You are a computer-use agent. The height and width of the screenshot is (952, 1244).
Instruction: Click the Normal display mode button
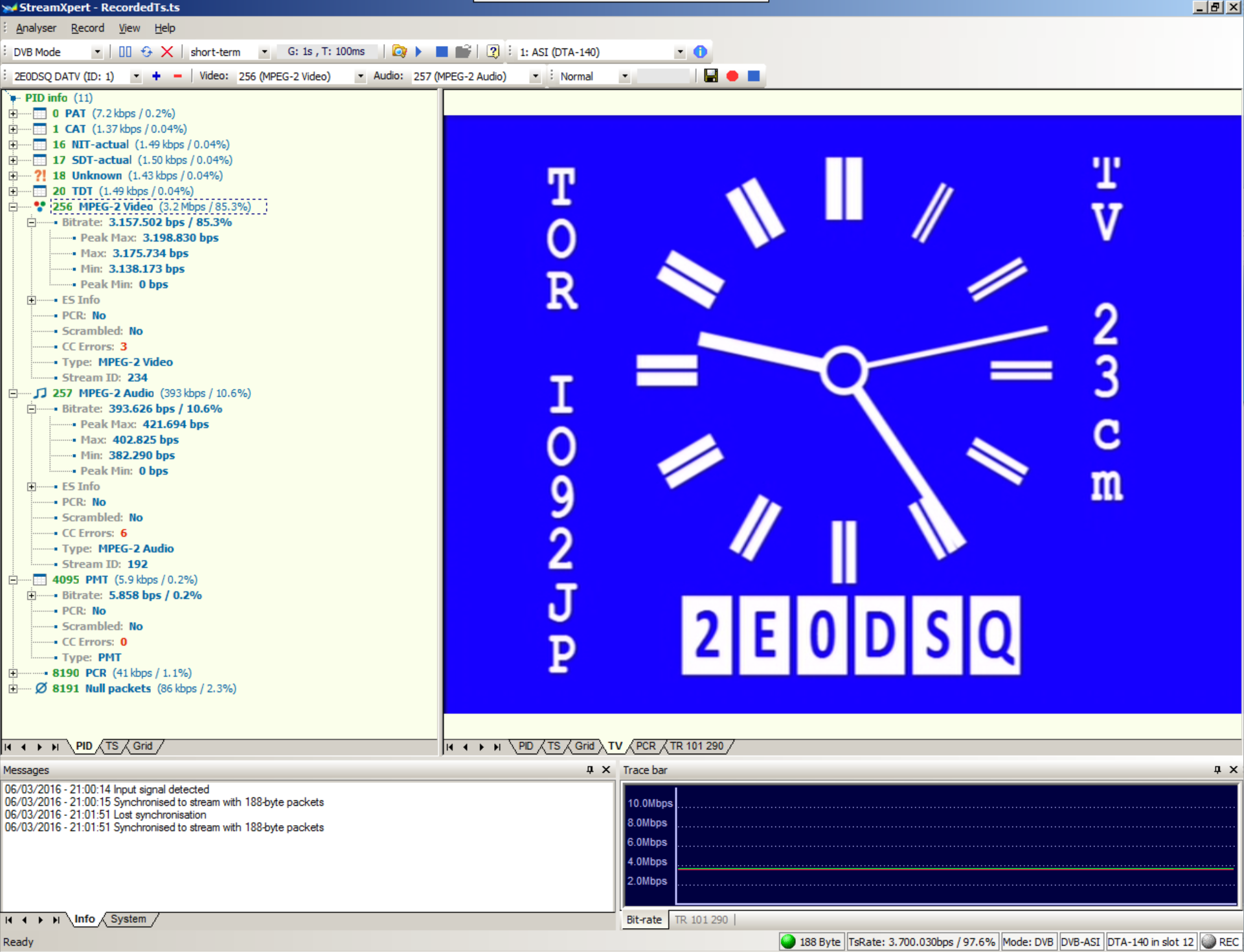pos(590,75)
